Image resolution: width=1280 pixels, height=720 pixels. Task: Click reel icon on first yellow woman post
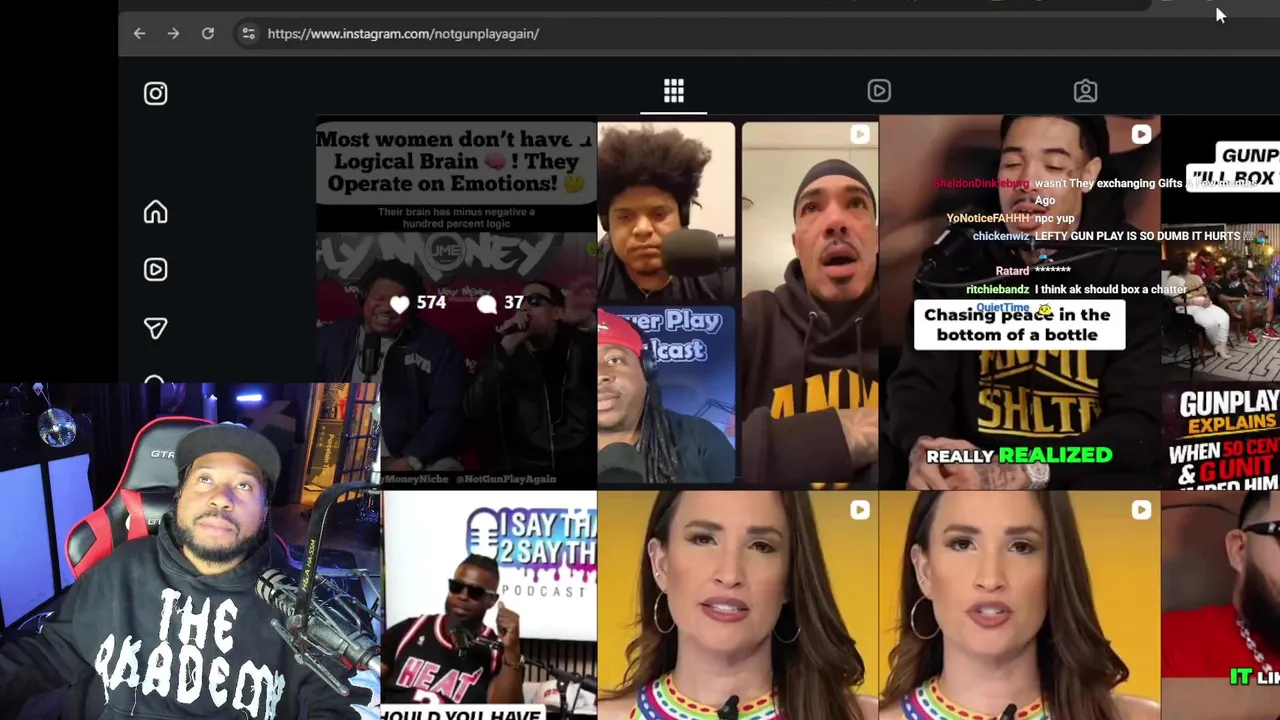pyautogui.click(x=860, y=510)
